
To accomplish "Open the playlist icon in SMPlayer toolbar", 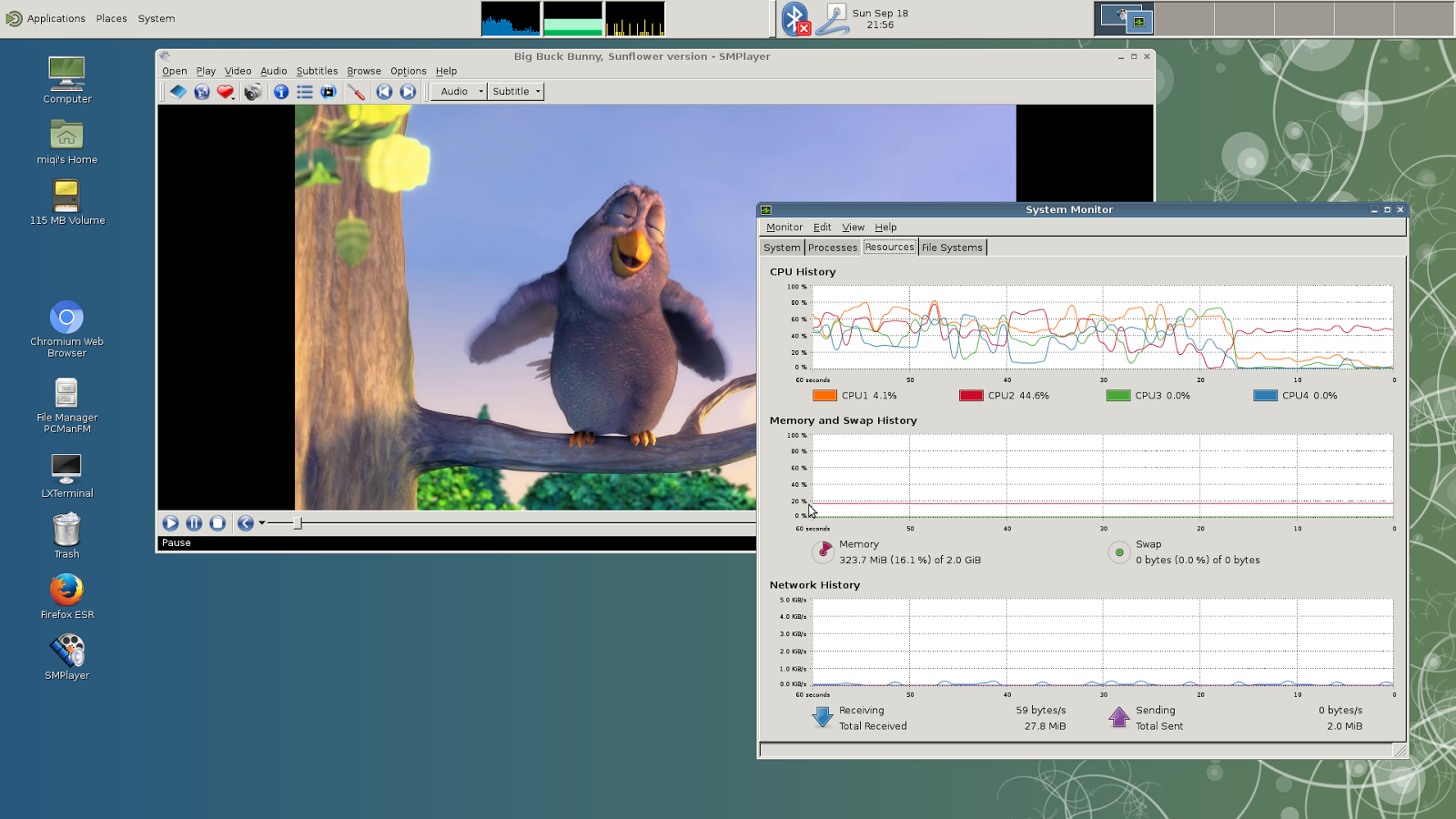I will (305, 92).
